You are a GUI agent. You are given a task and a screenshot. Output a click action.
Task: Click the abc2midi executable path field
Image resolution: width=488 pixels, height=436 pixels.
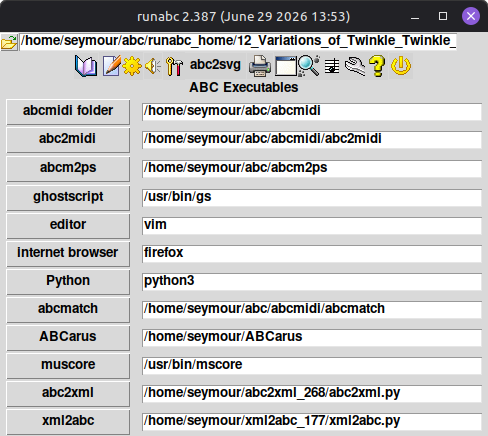[312, 140]
